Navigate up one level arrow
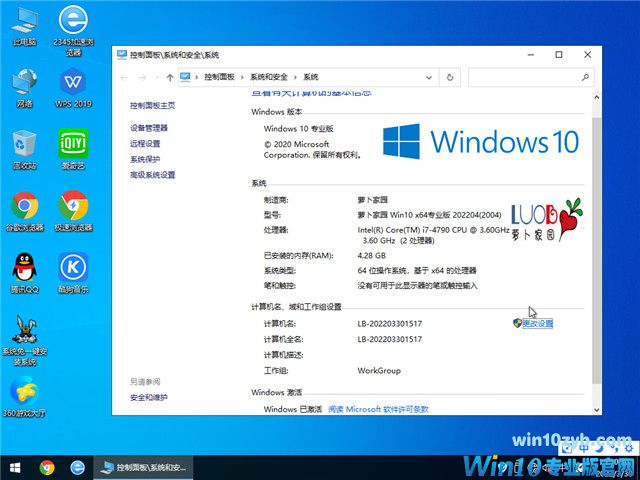Viewport: 640px width, 480px height. (170, 77)
